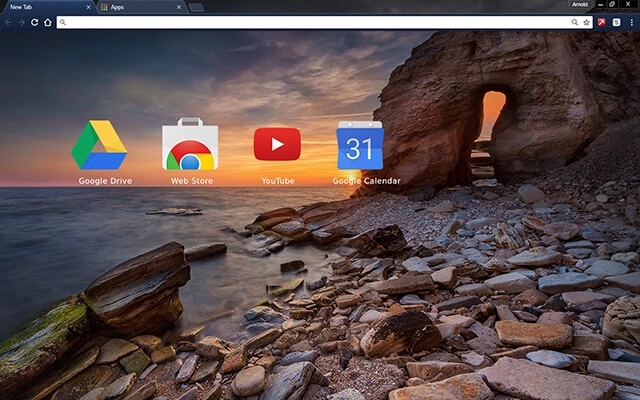Navigate forward with the forward arrow
Viewport: 640px width, 400px height.
21,22
